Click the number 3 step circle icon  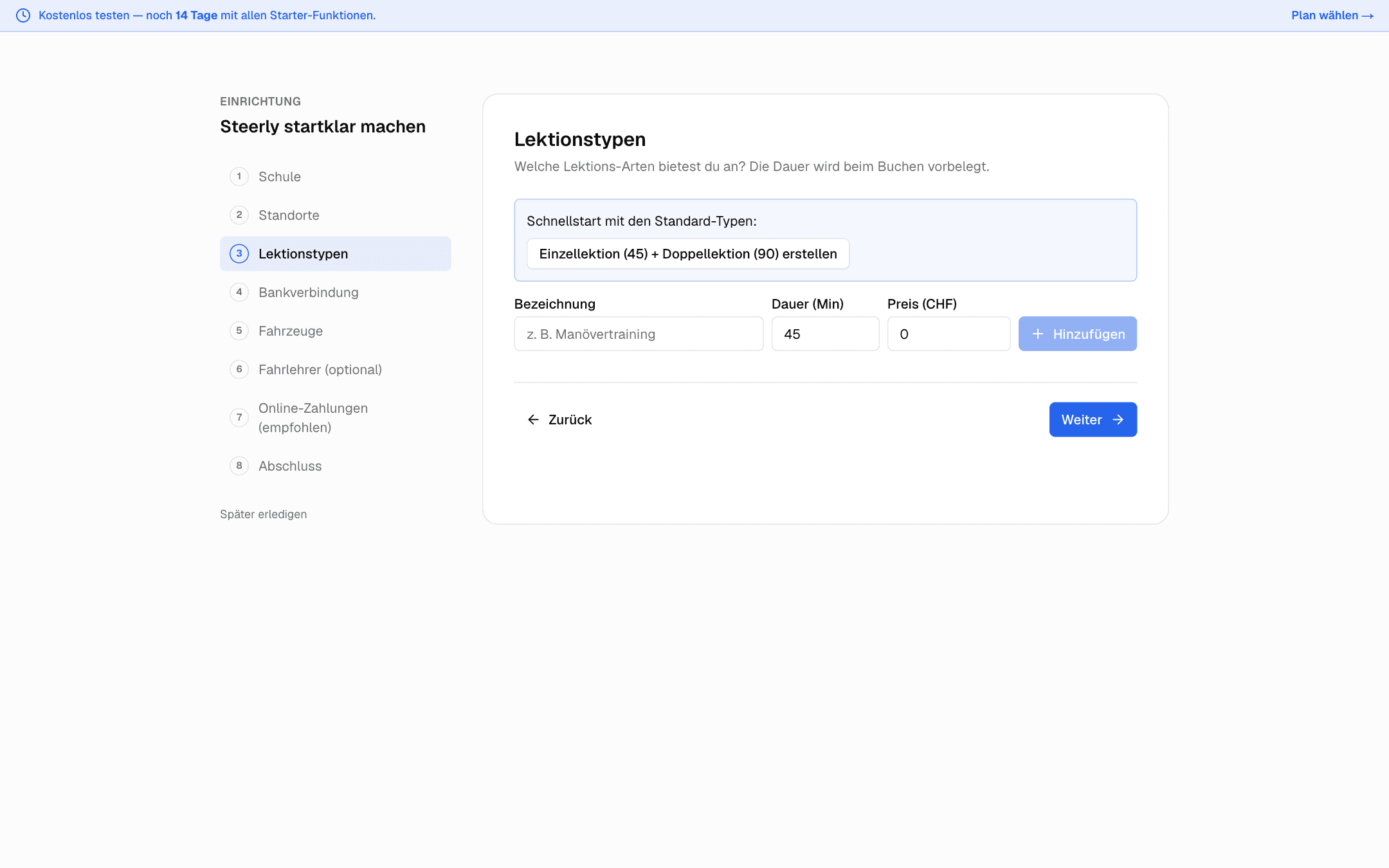(239, 253)
